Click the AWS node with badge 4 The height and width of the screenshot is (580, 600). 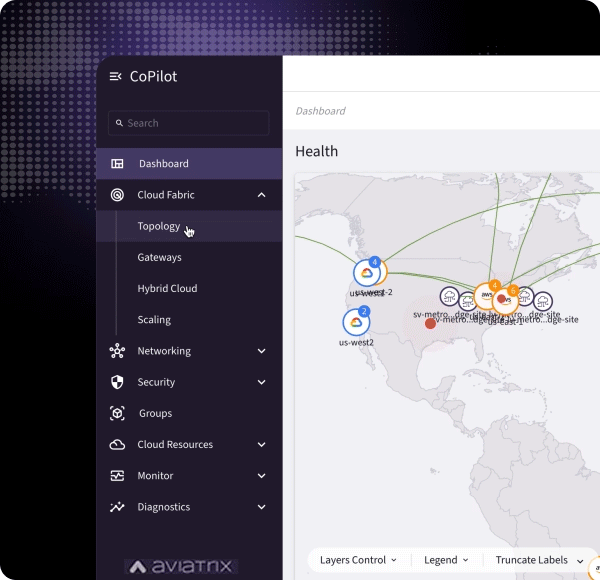[x=485, y=295]
